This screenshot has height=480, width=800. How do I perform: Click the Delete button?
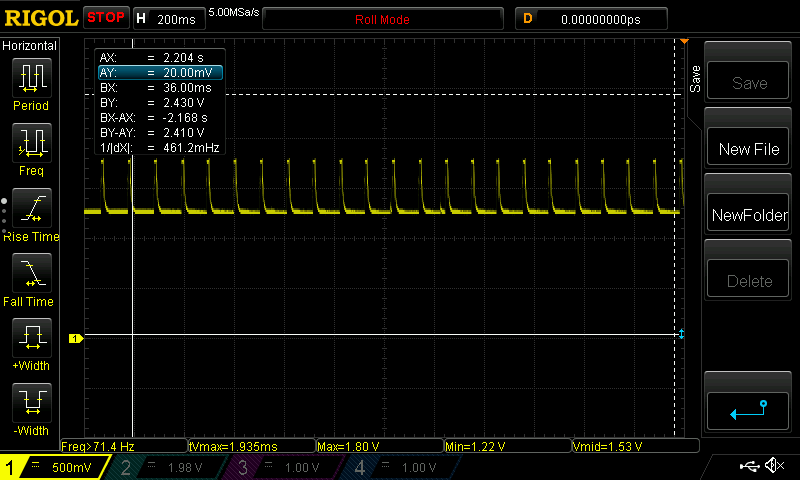pyautogui.click(x=748, y=279)
